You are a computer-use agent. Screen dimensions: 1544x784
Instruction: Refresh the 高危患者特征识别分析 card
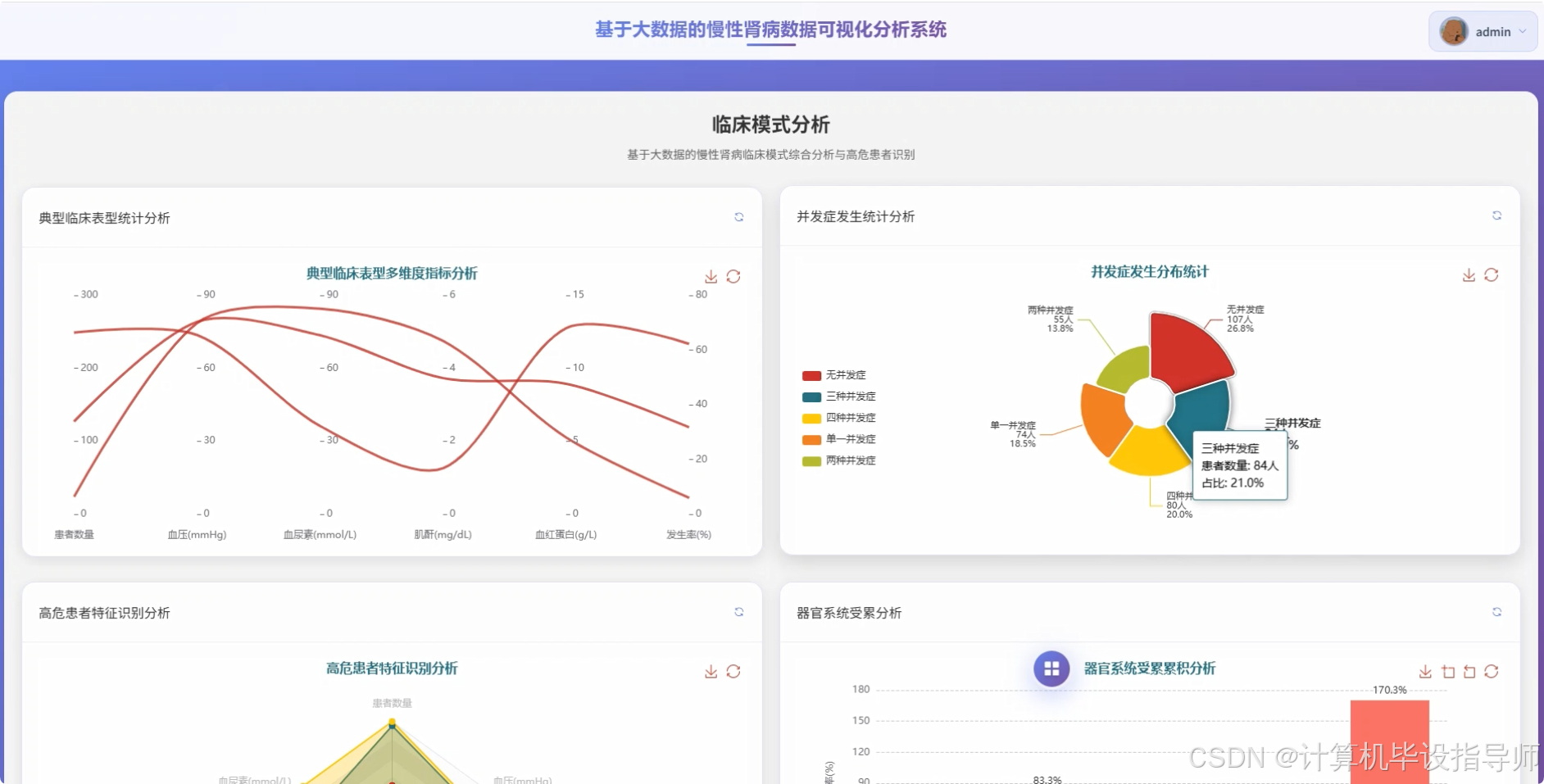[738, 612]
